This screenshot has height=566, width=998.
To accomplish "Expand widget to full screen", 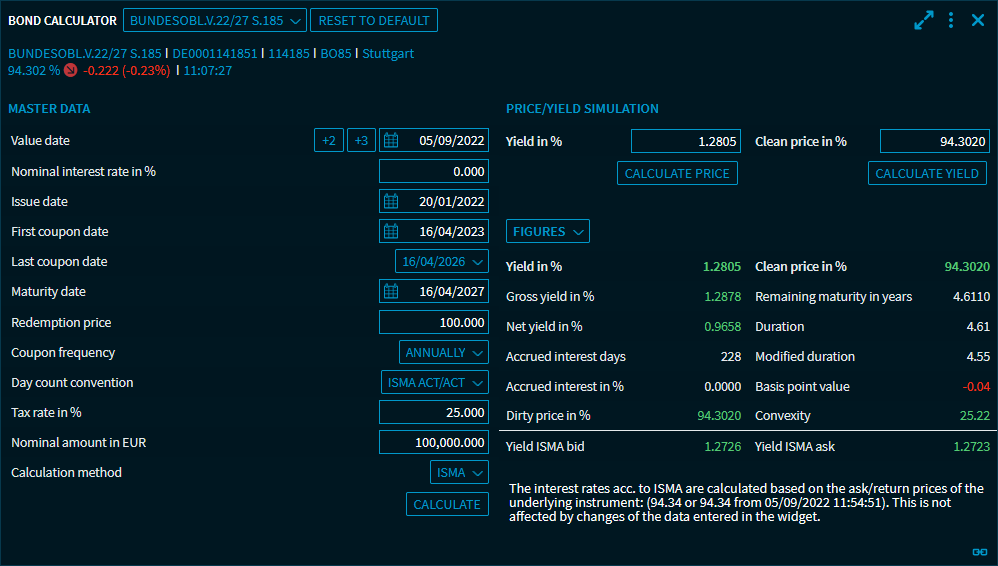I will tap(923, 20).
